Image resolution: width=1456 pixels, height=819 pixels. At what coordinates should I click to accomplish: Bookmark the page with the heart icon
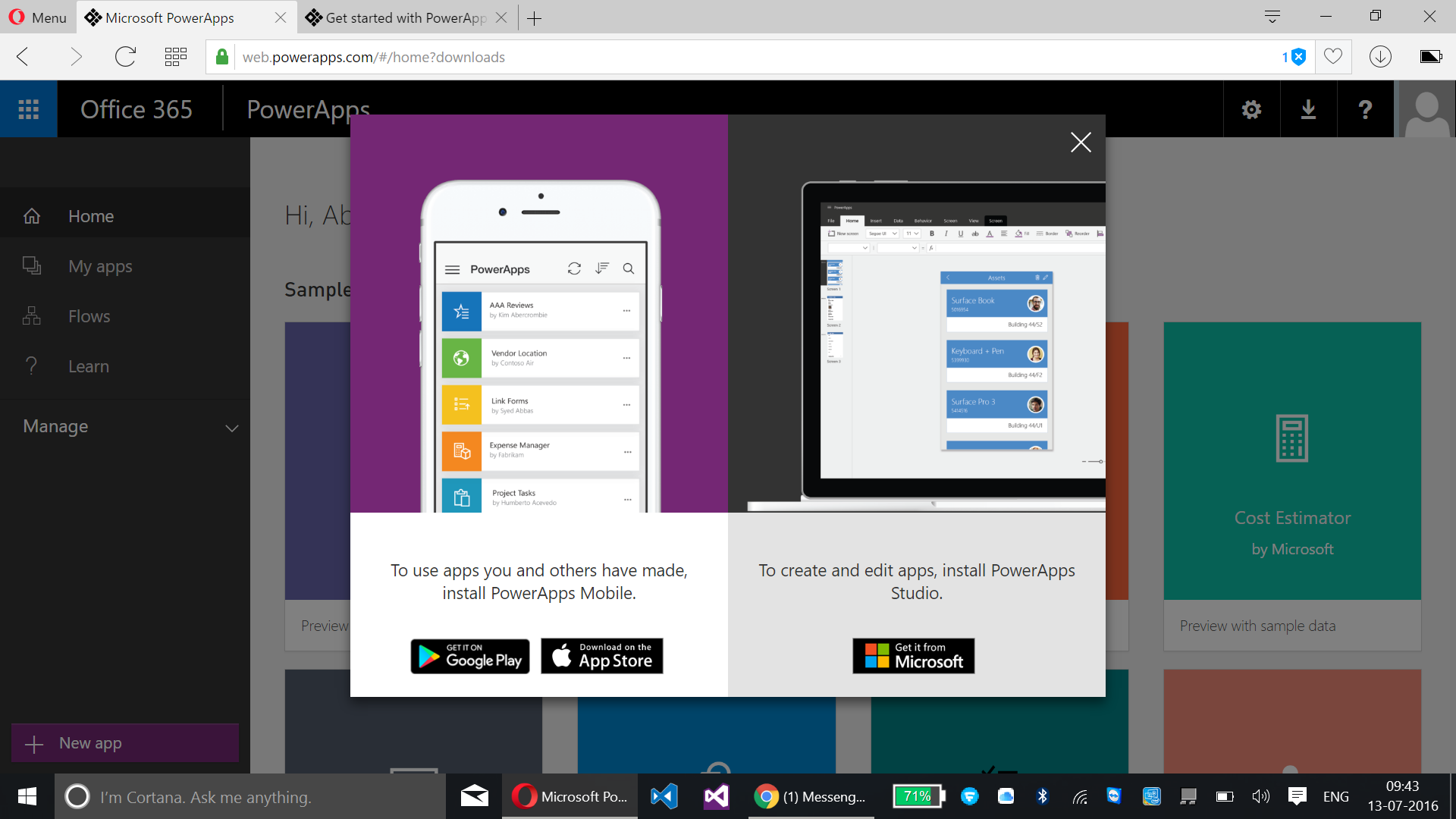point(1333,57)
